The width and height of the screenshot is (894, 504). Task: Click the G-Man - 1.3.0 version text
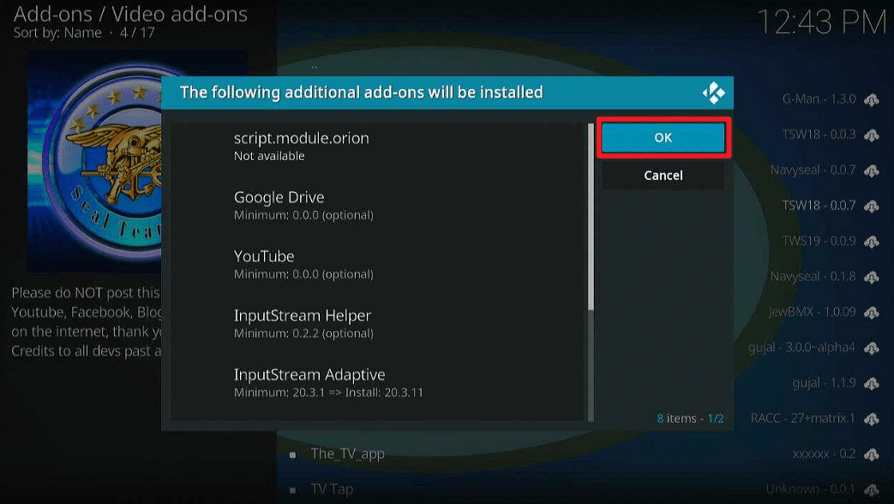(819, 99)
